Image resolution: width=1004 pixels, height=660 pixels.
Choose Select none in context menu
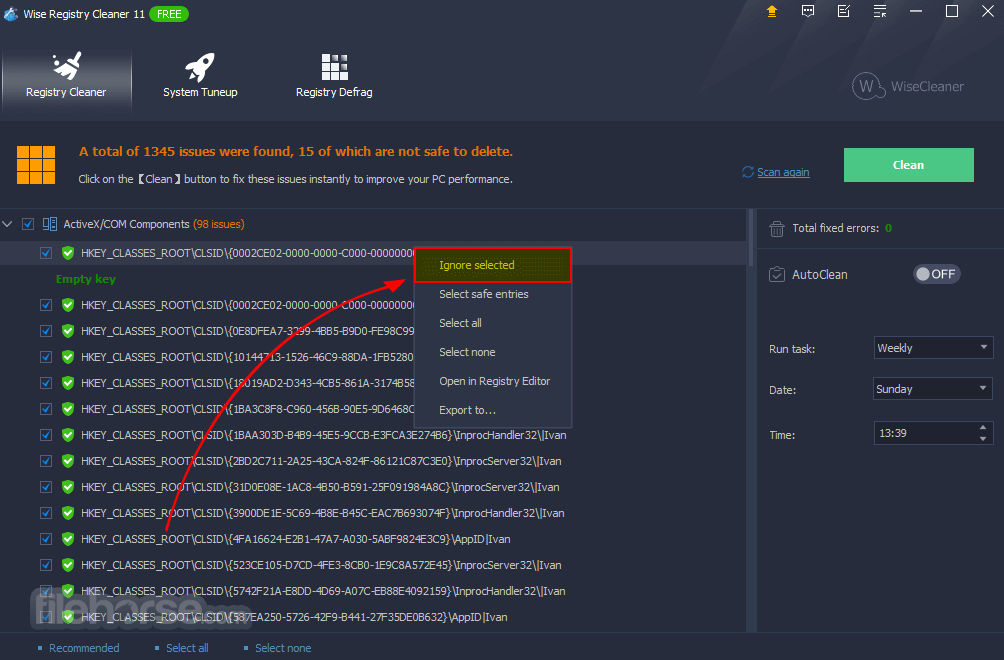coord(493,352)
